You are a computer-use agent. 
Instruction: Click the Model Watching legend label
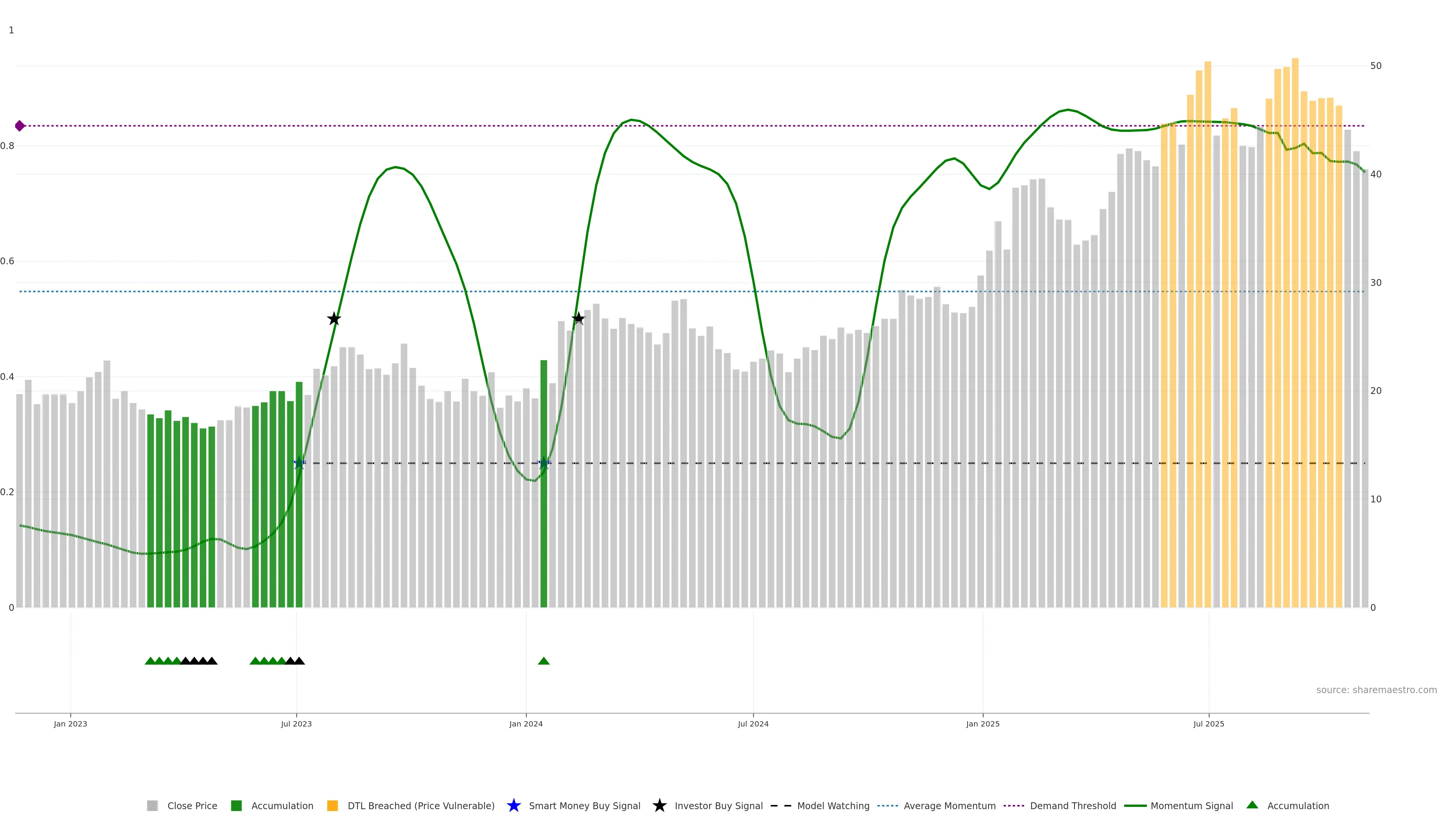click(x=833, y=805)
